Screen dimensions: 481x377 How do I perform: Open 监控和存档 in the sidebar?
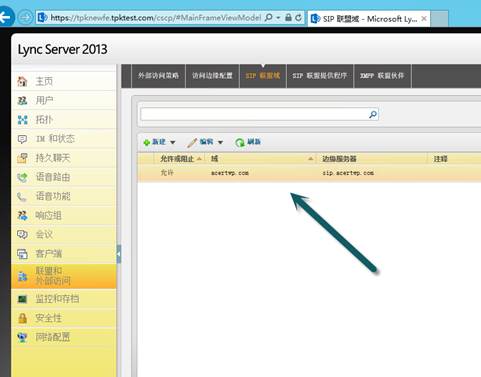click(x=63, y=299)
